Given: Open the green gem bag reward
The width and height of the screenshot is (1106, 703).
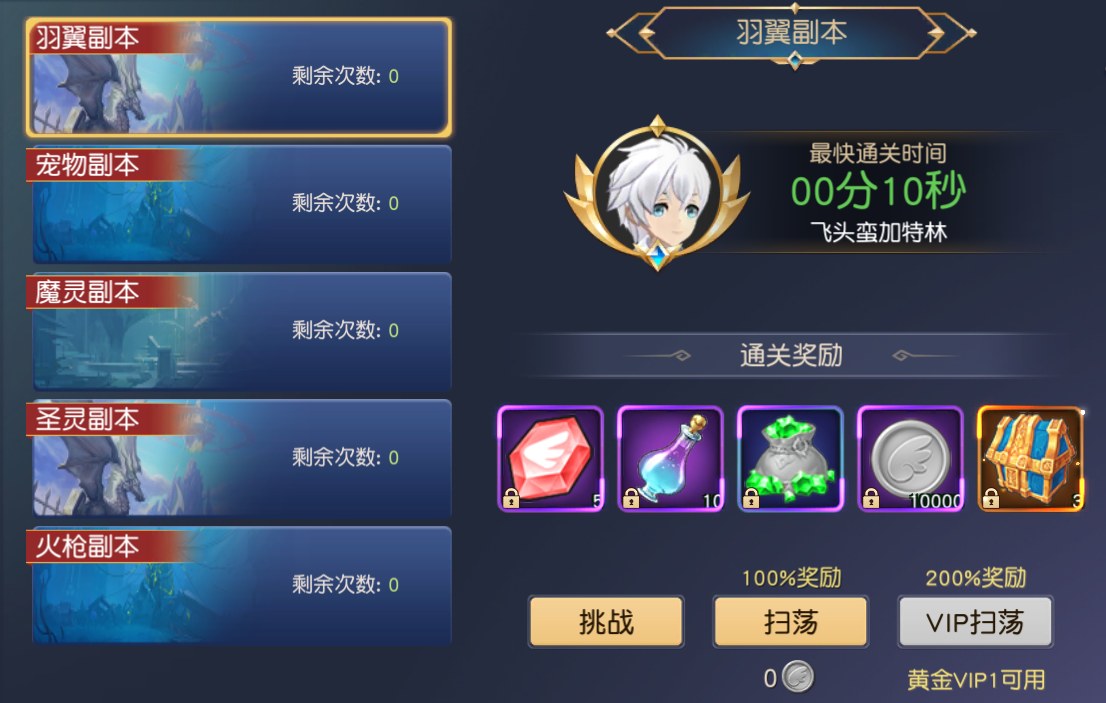Looking at the screenshot, I should pyautogui.click(x=791, y=458).
